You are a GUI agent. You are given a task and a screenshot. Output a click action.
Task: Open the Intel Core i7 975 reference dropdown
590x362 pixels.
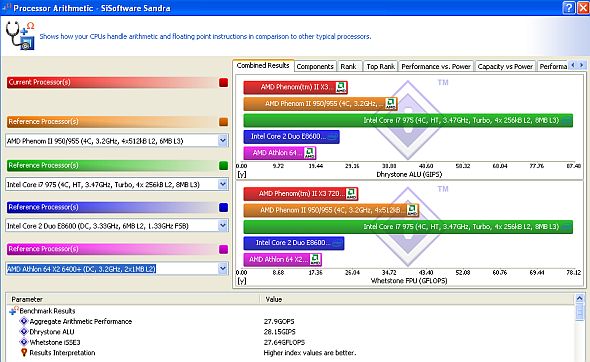pos(223,184)
